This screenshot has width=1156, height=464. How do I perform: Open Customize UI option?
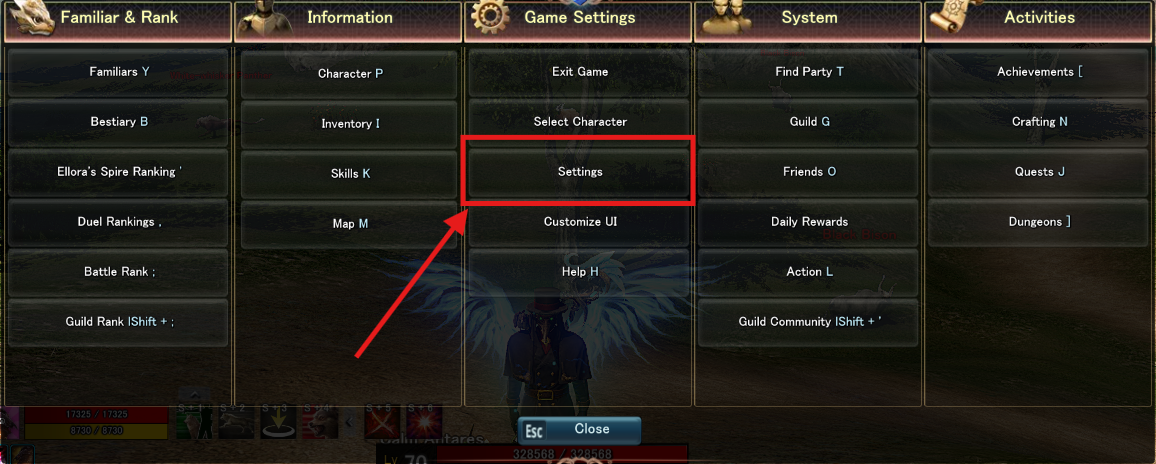point(580,221)
